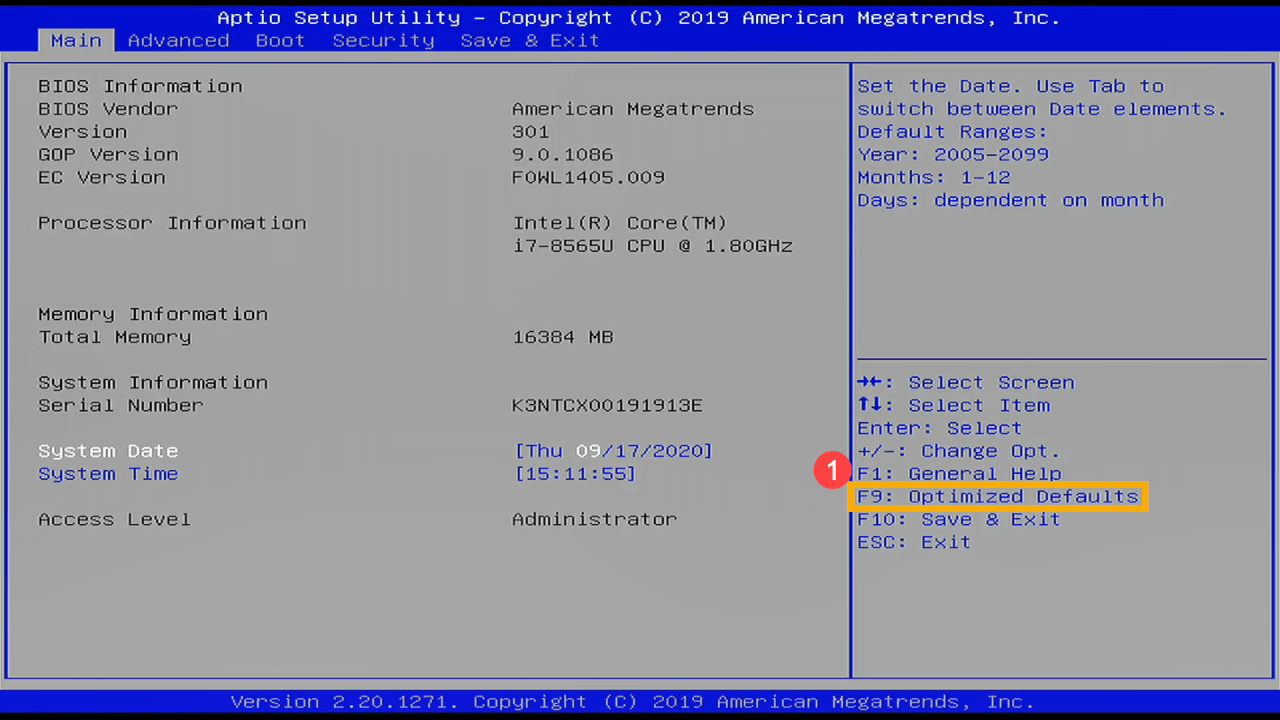The width and height of the screenshot is (1280, 720).
Task: Click the ESC: Exit entry
Action: (913, 542)
